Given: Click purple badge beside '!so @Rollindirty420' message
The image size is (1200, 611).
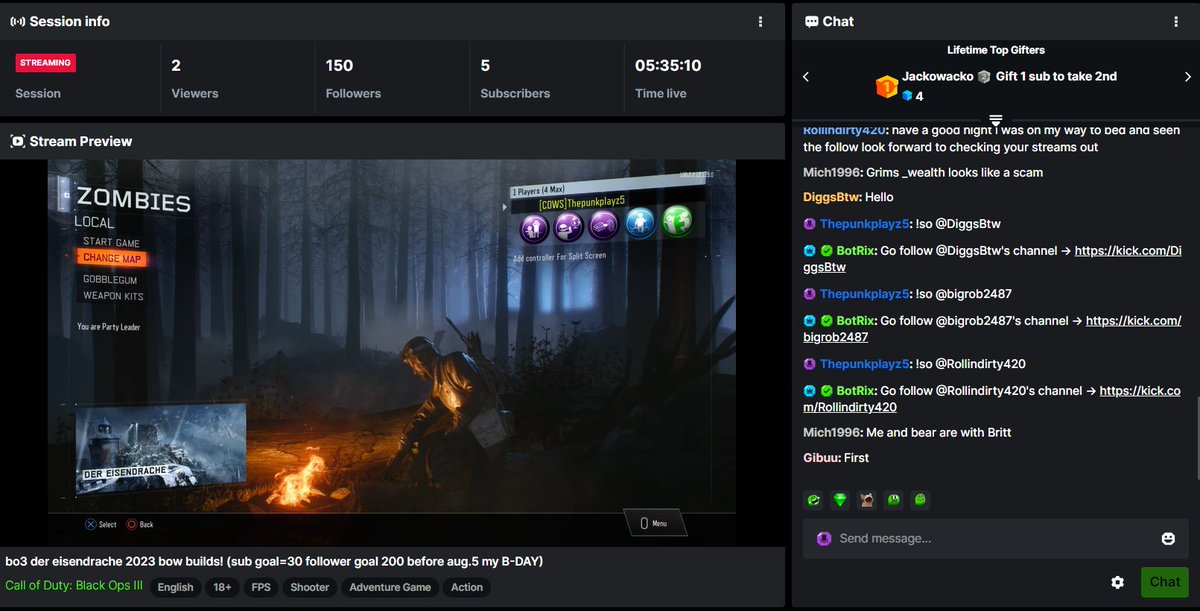Looking at the screenshot, I should tap(810, 364).
